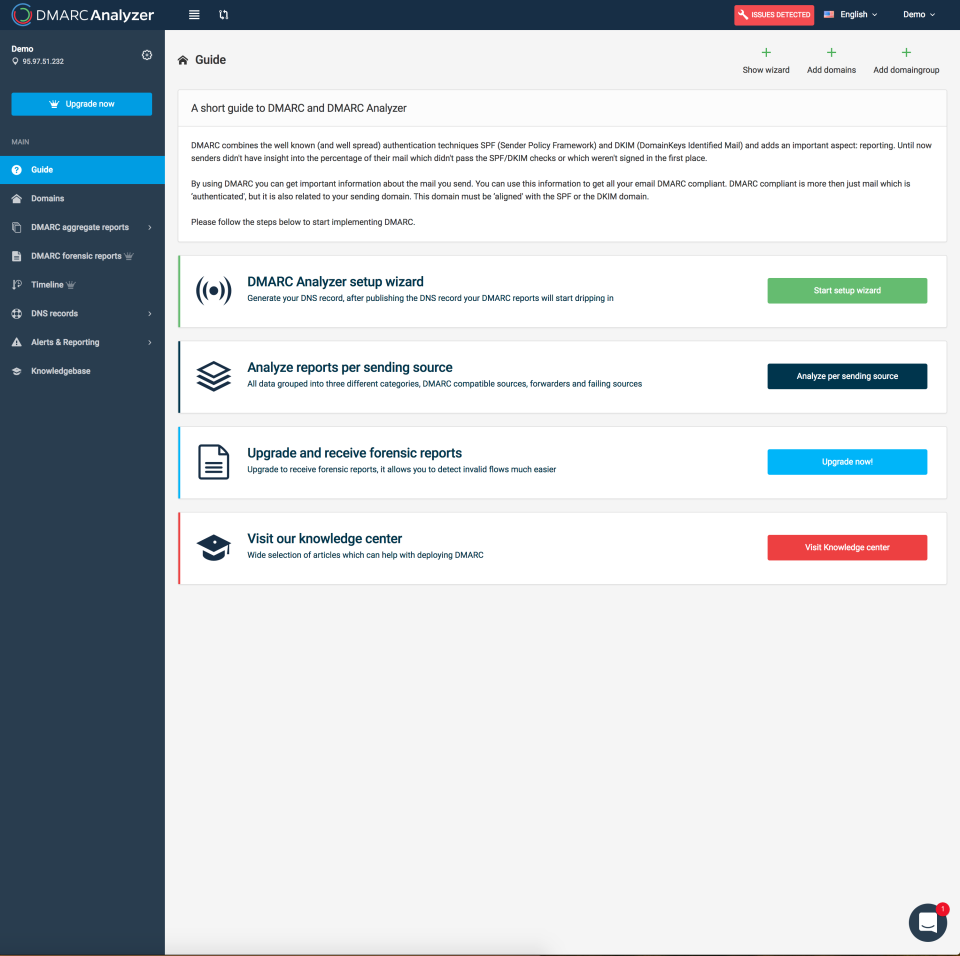Click DMARC Analyzer setup wizard heading
This screenshot has height=956, width=960.
pyautogui.click(x=335, y=282)
